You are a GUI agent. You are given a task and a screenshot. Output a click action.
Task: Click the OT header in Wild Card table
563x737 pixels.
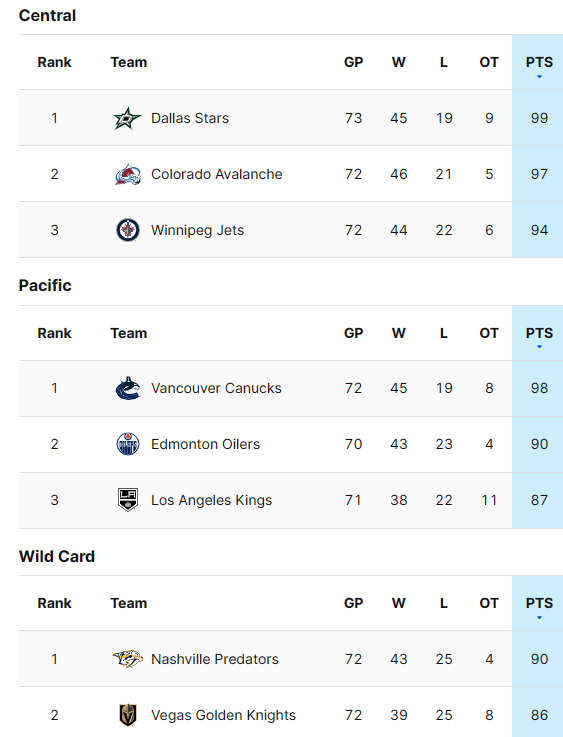[x=489, y=604]
